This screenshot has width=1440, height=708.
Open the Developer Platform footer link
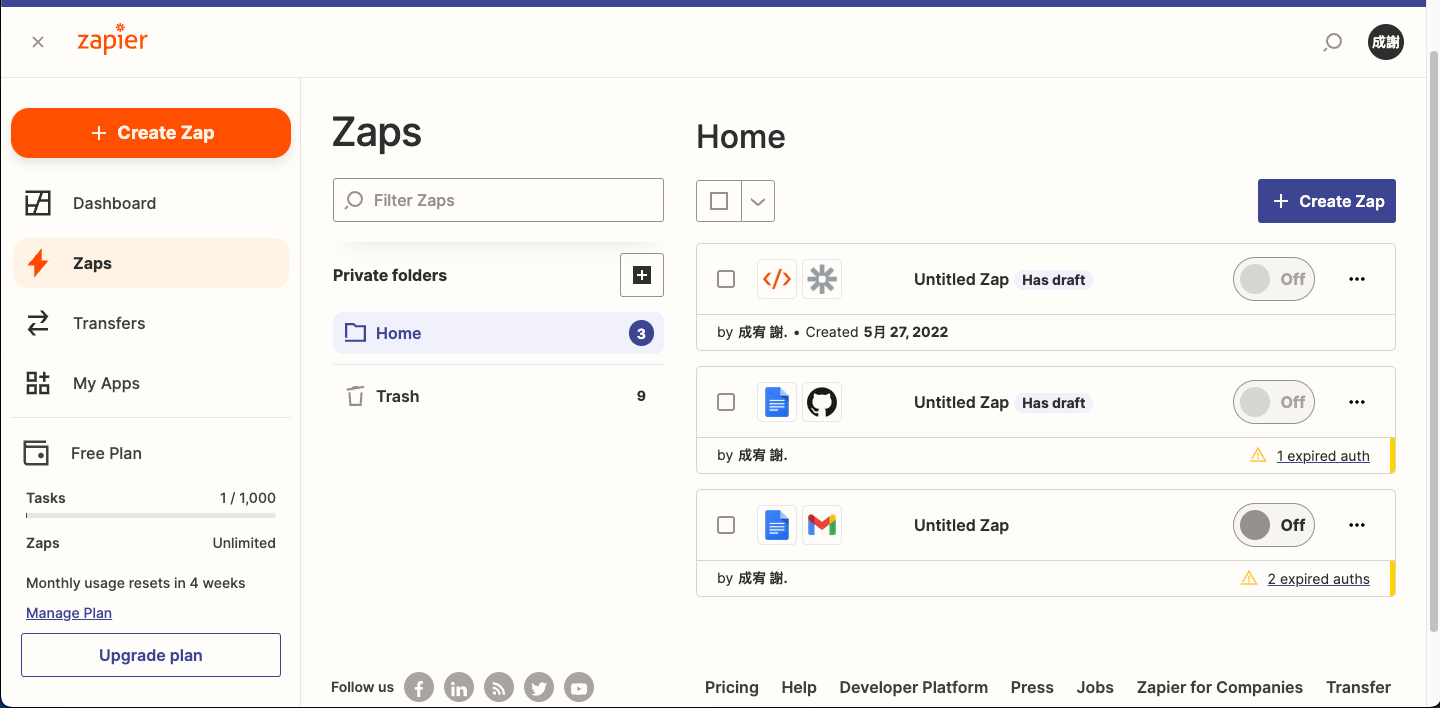(914, 687)
